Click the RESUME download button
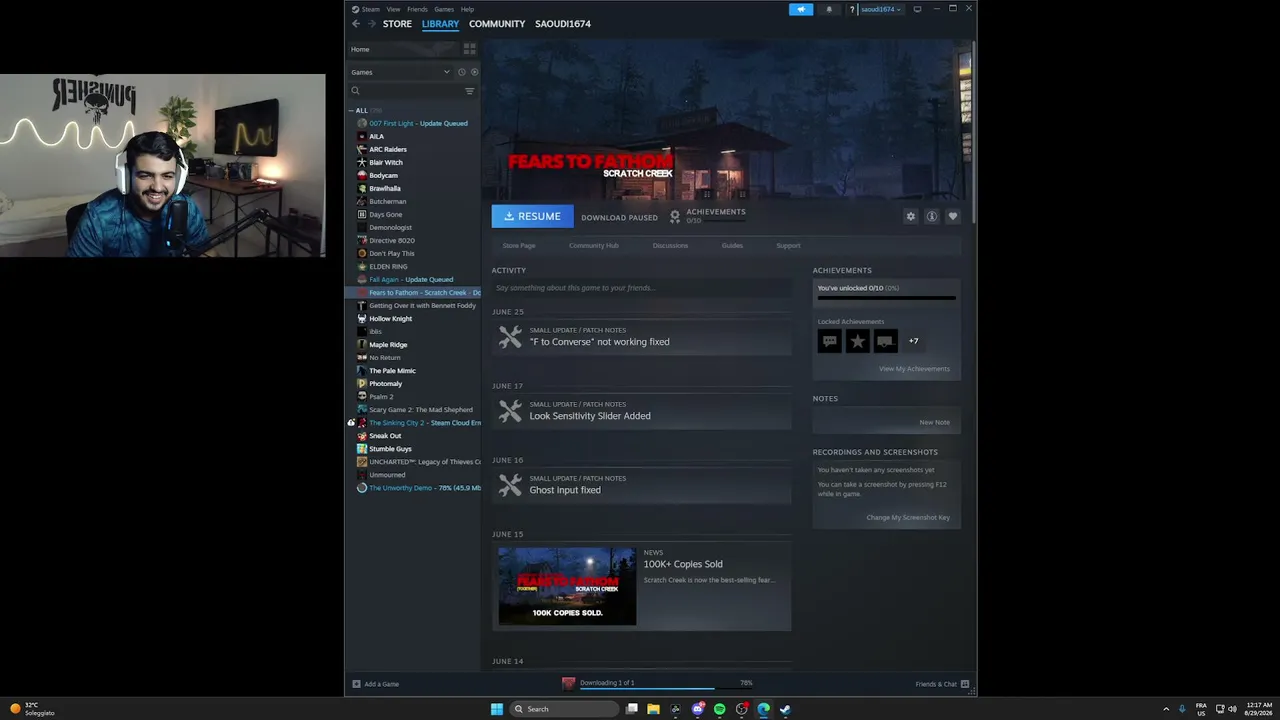This screenshot has width=1280, height=720. (x=533, y=216)
